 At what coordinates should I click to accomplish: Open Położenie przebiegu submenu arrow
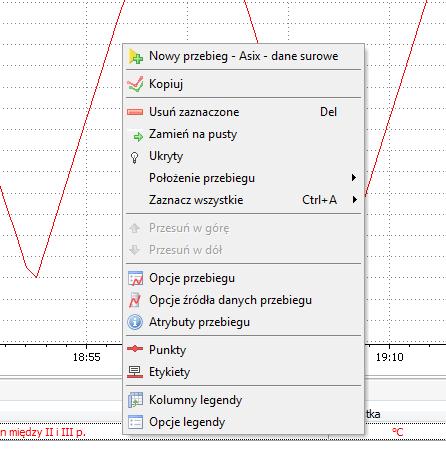(x=354, y=178)
